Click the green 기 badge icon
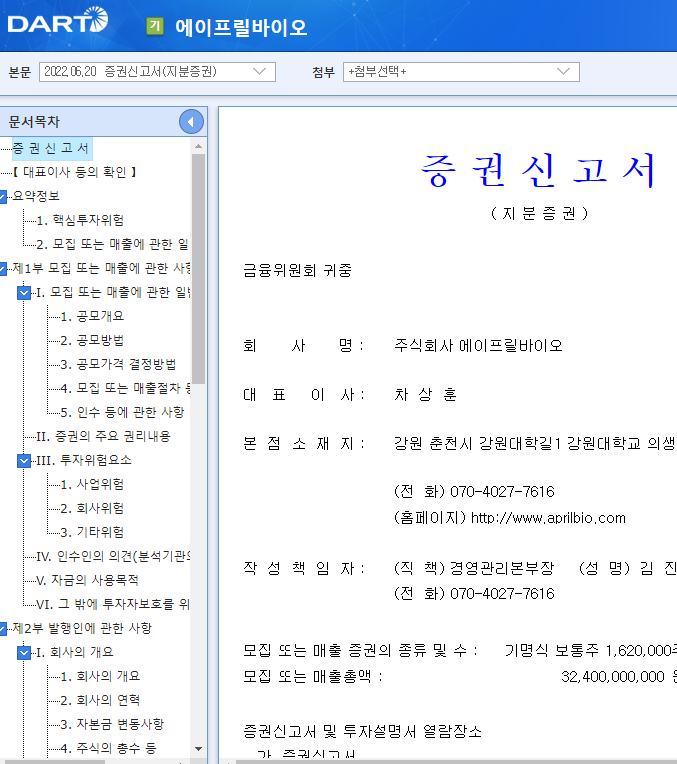The height and width of the screenshot is (764, 677). [155, 26]
